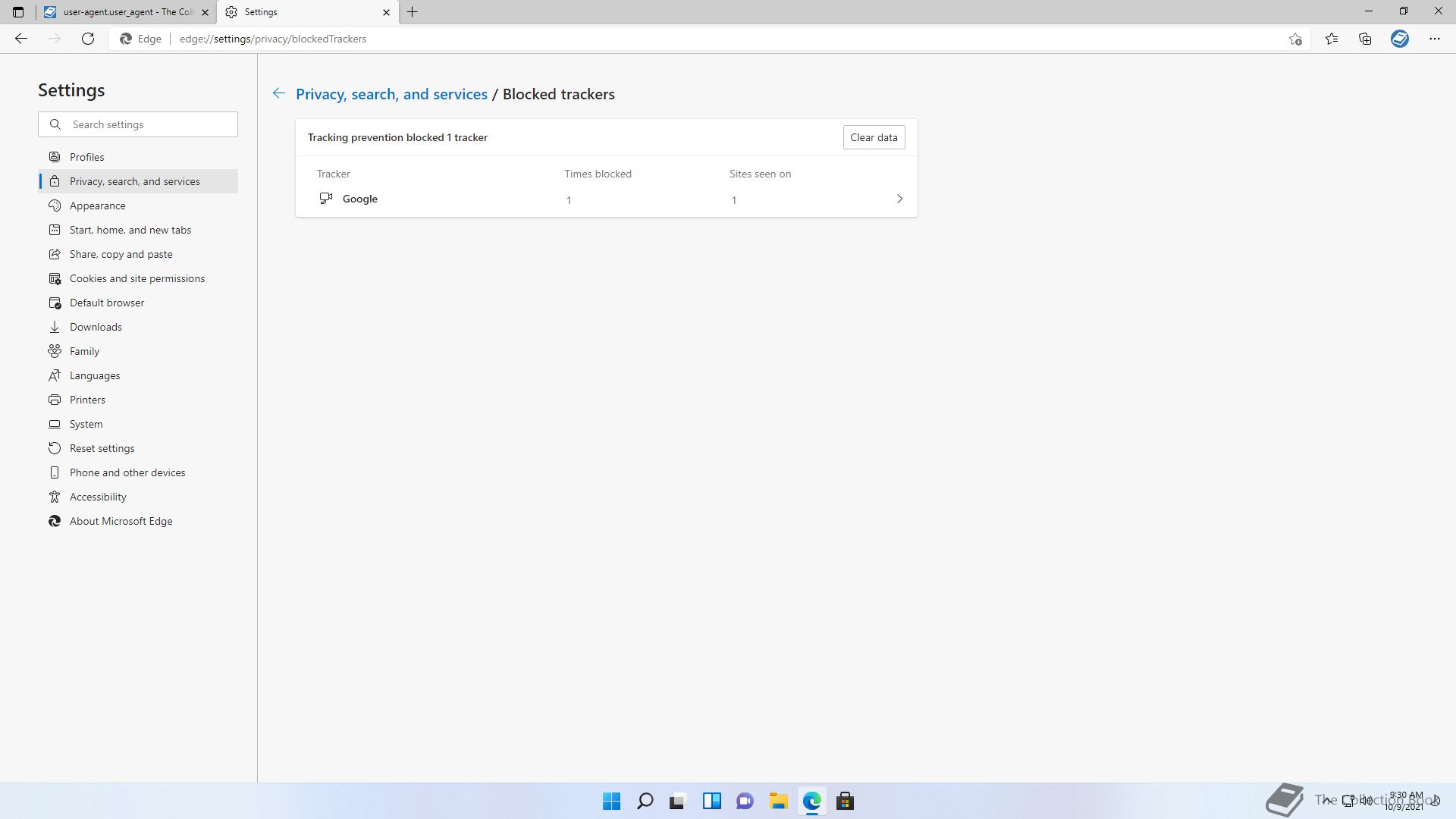Click the profile avatar icon in toolbar
The width and height of the screenshot is (1456, 819).
point(1400,39)
